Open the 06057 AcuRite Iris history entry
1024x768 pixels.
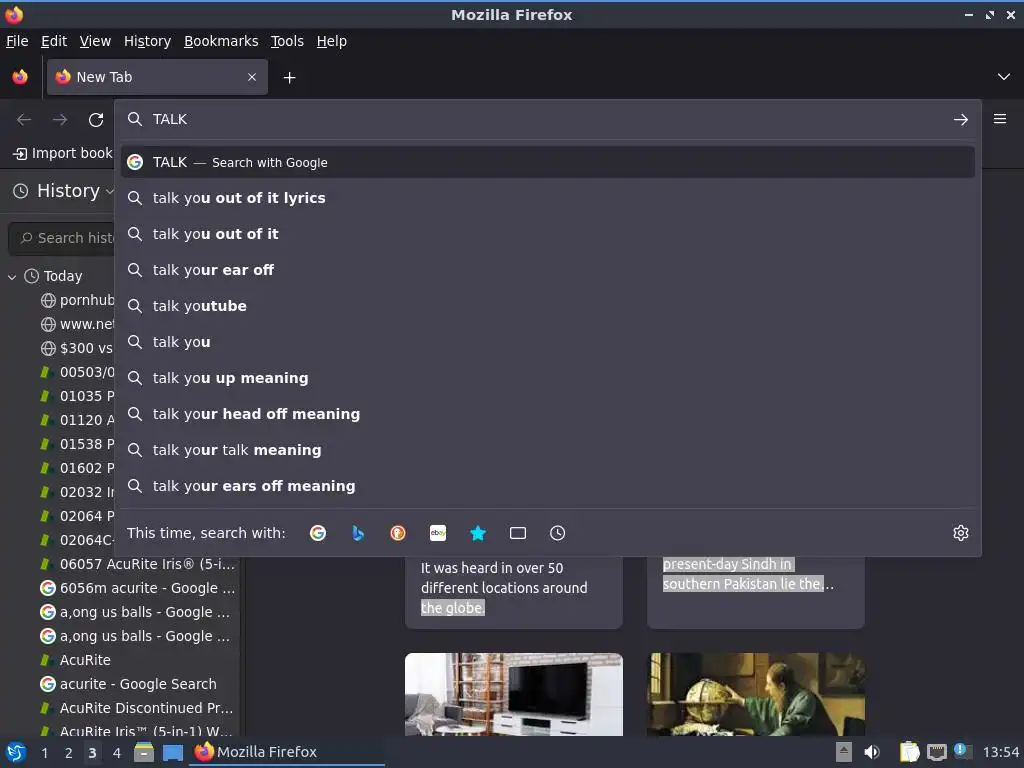[137, 564]
